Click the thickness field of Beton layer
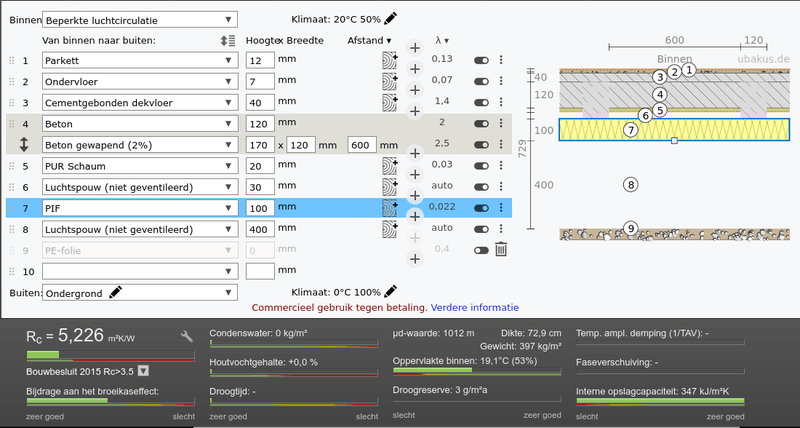 [259, 123]
